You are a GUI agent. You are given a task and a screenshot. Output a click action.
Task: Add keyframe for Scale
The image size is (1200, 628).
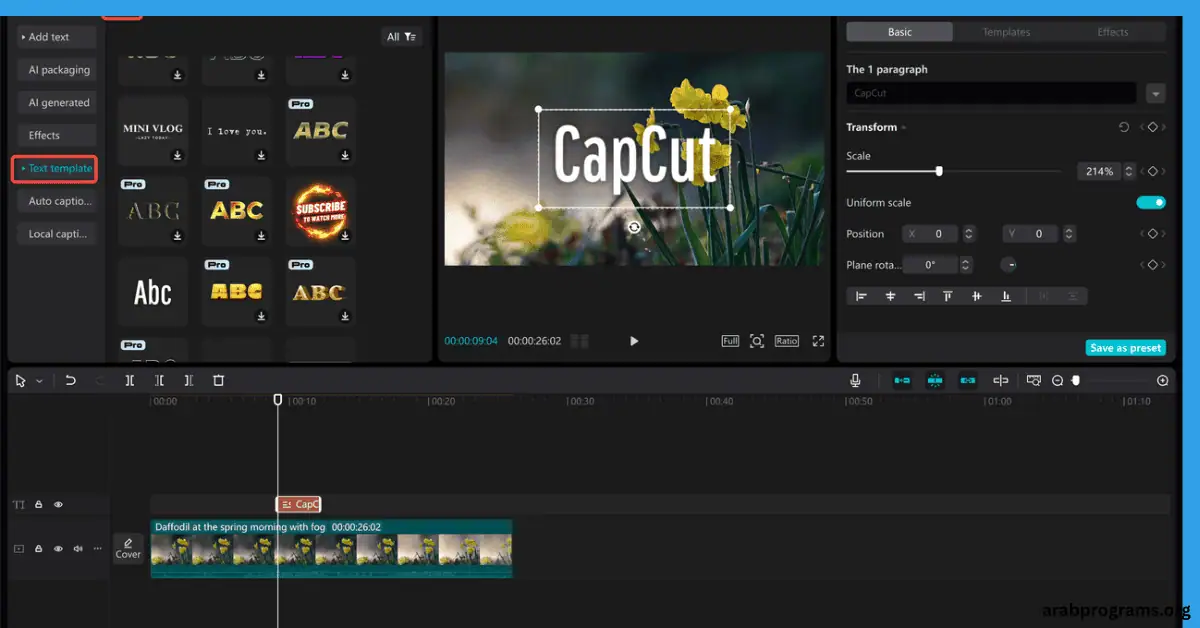[x=1152, y=172]
